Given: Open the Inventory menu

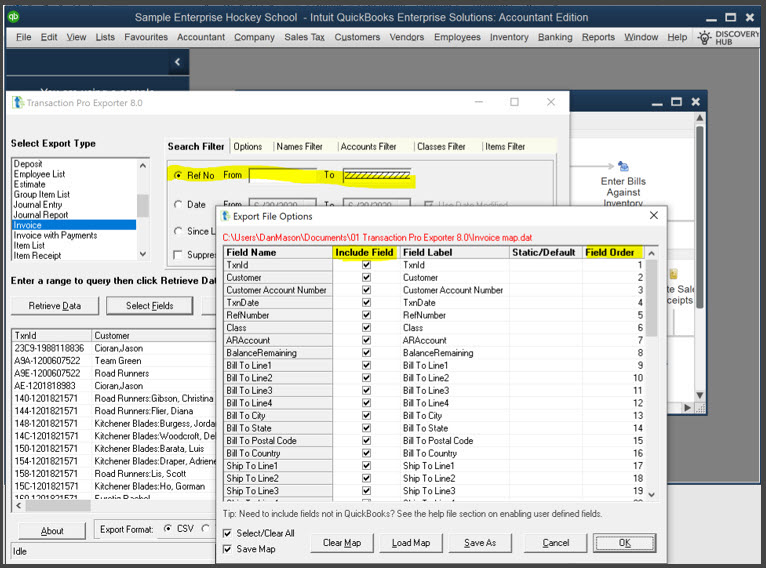Looking at the screenshot, I should coord(509,37).
